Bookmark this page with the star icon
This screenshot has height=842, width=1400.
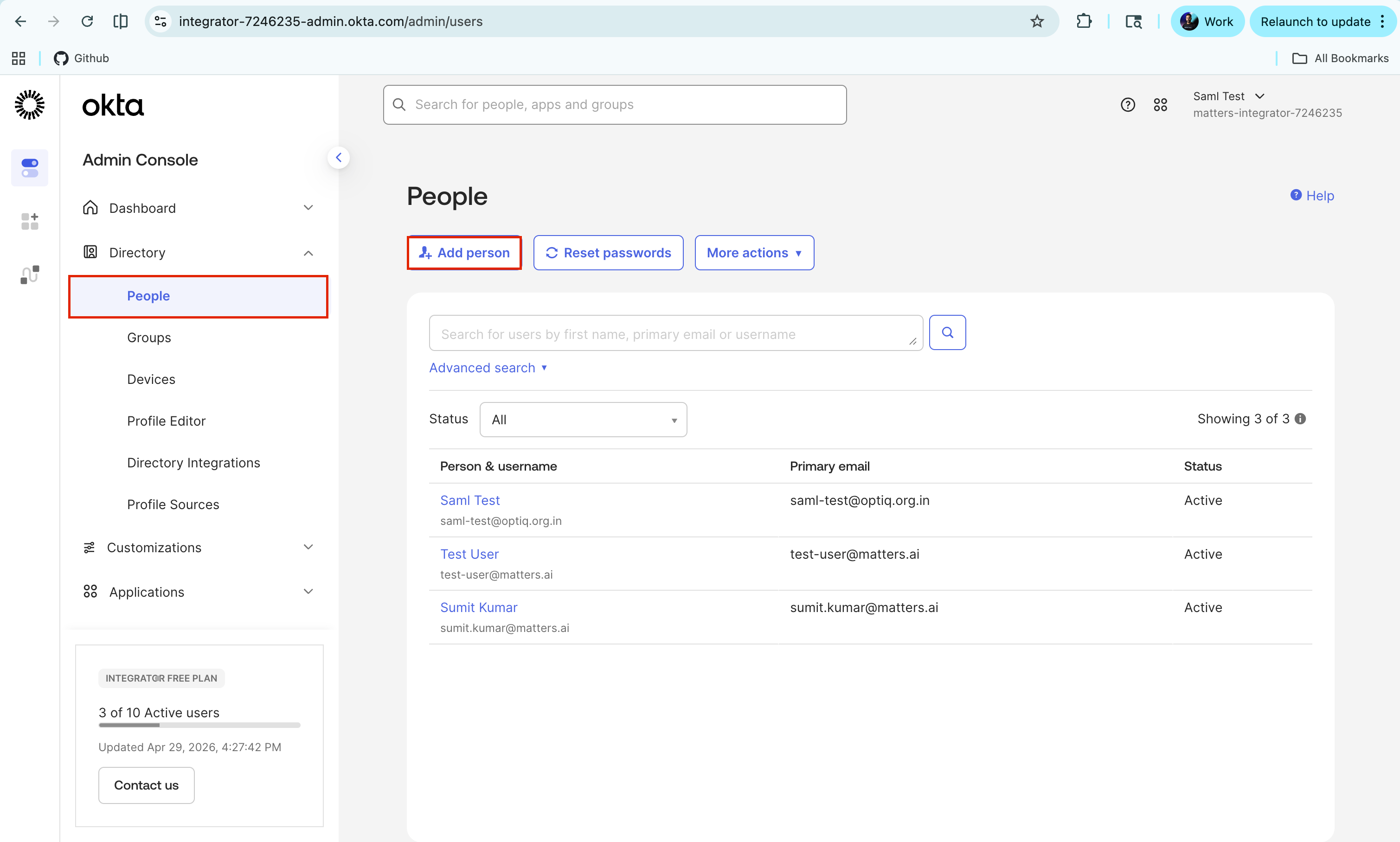click(x=1037, y=22)
